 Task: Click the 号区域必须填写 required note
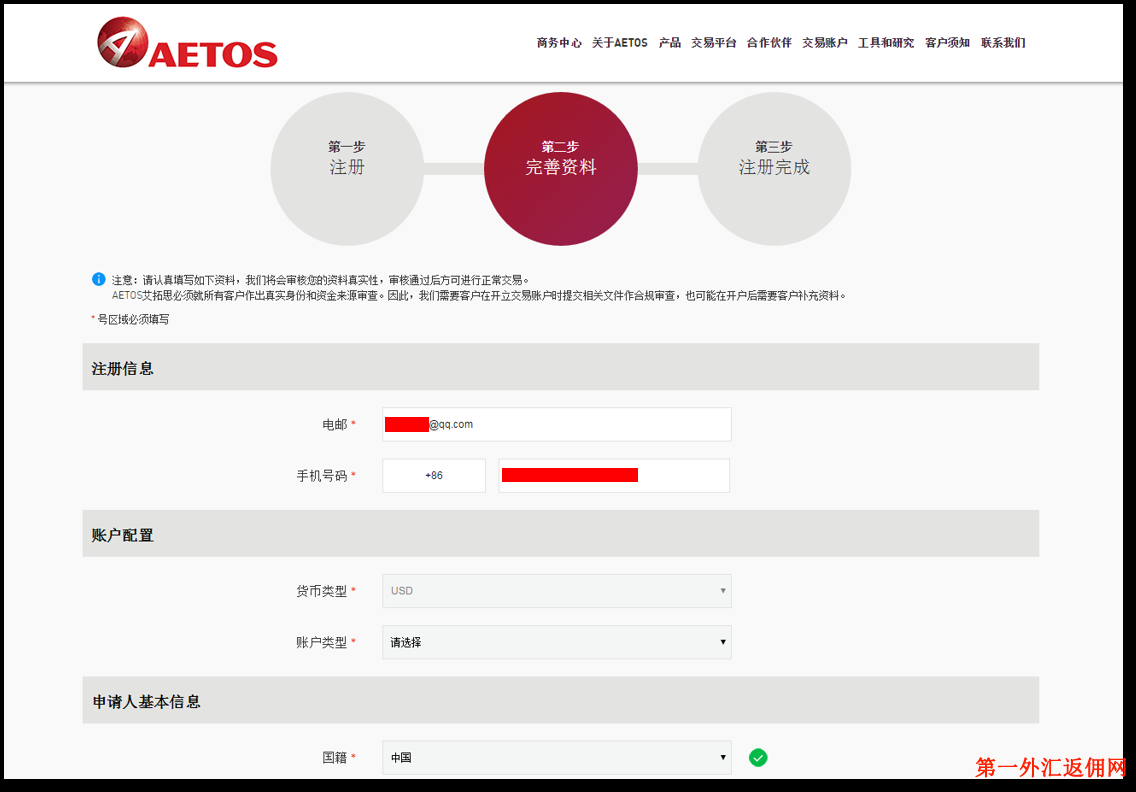(133, 320)
